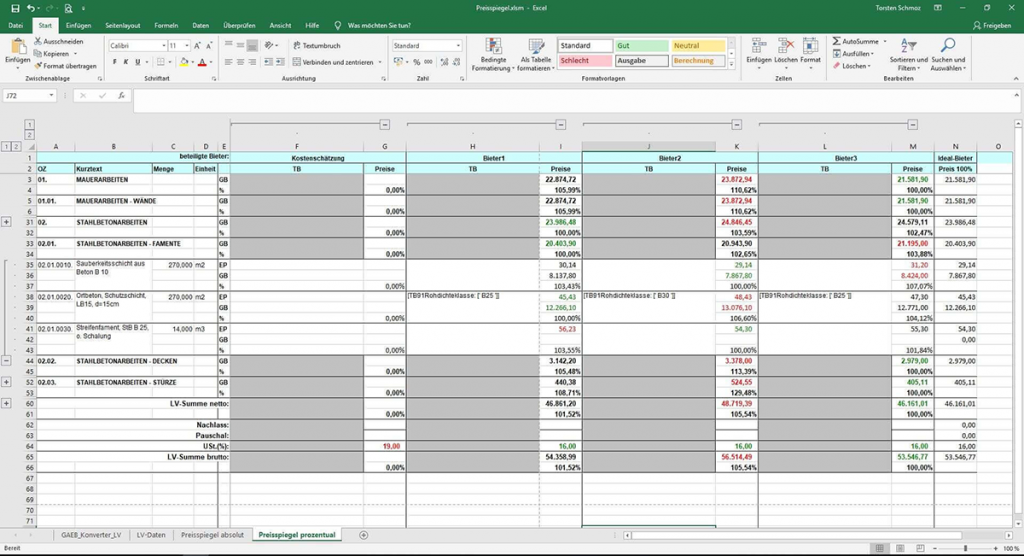Switch to page layout view in status bar

click(x=900, y=548)
